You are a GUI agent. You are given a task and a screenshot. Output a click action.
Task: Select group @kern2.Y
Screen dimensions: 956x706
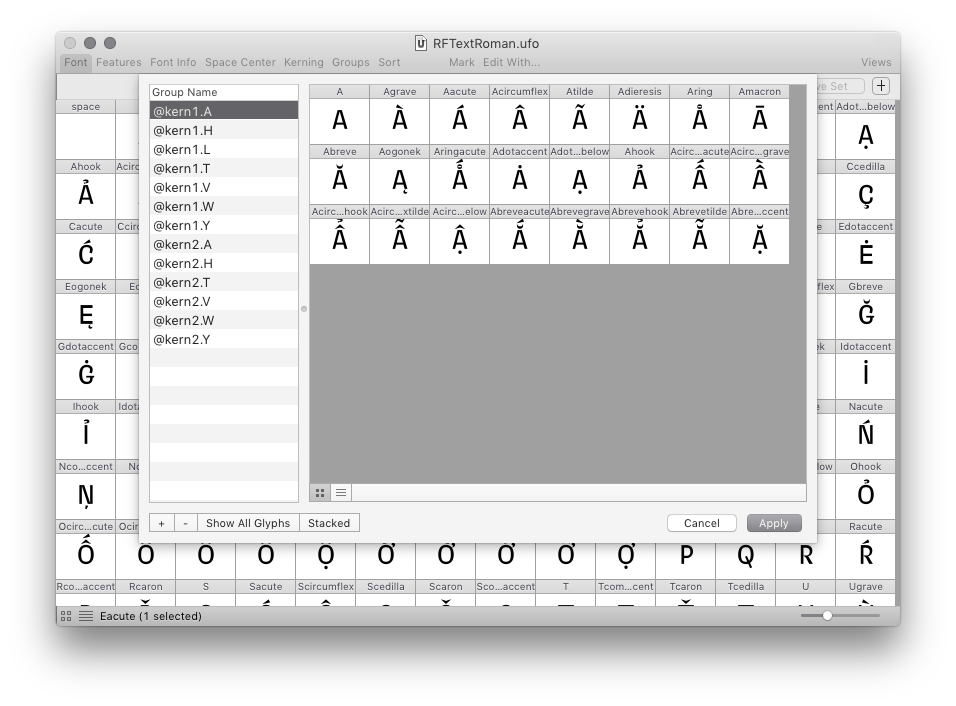tap(224, 340)
